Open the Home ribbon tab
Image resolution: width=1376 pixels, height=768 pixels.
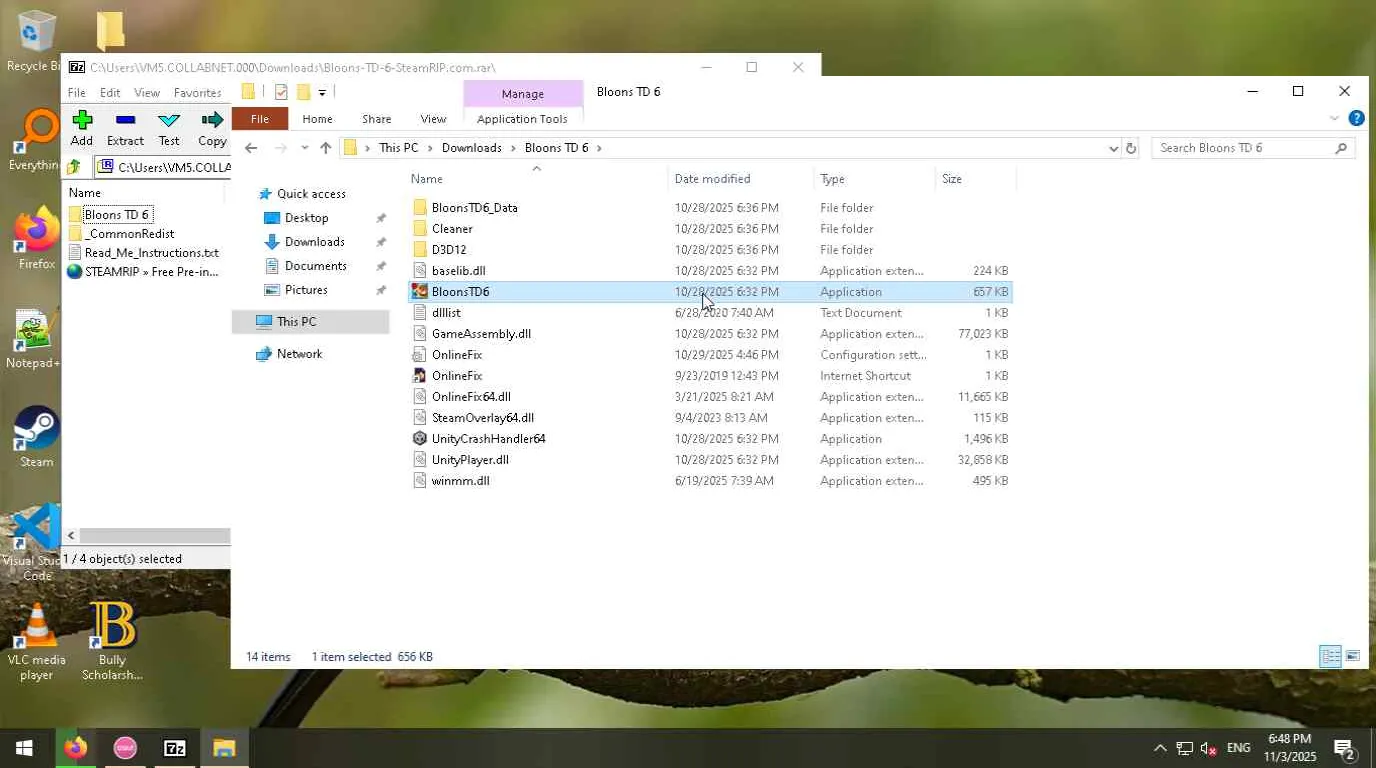click(x=317, y=119)
